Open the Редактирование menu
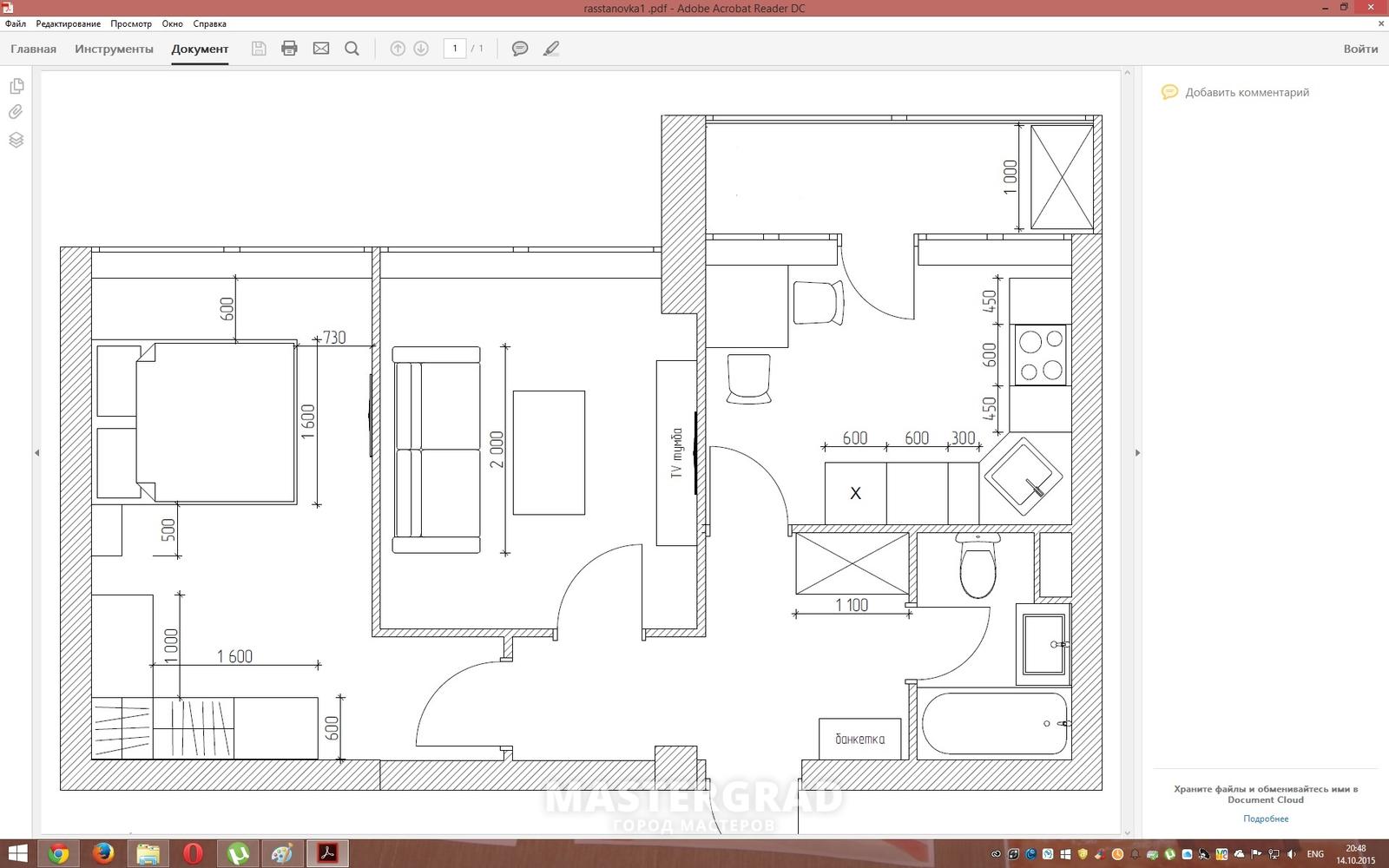 (68, 23)
